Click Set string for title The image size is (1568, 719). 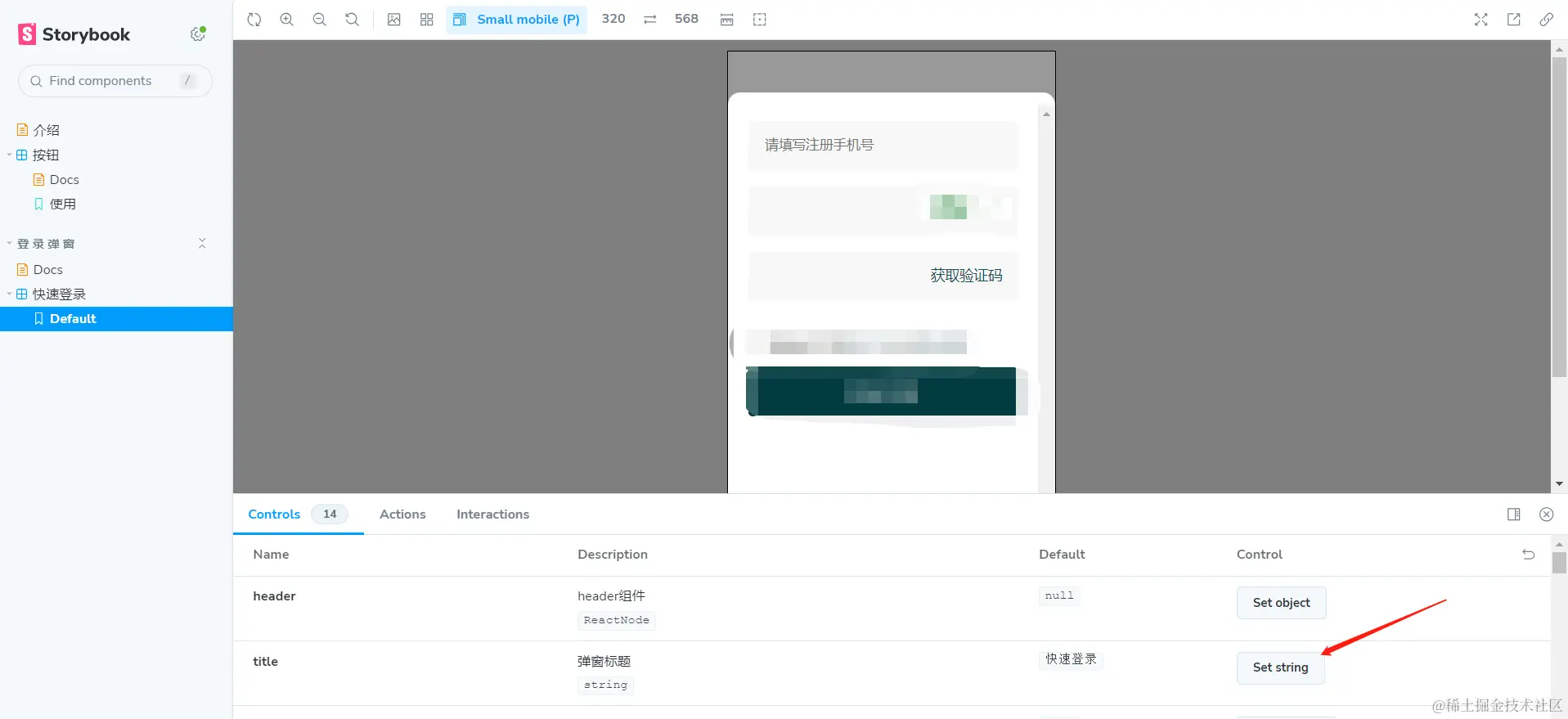pyautogui.click(x=1281, y=667)
